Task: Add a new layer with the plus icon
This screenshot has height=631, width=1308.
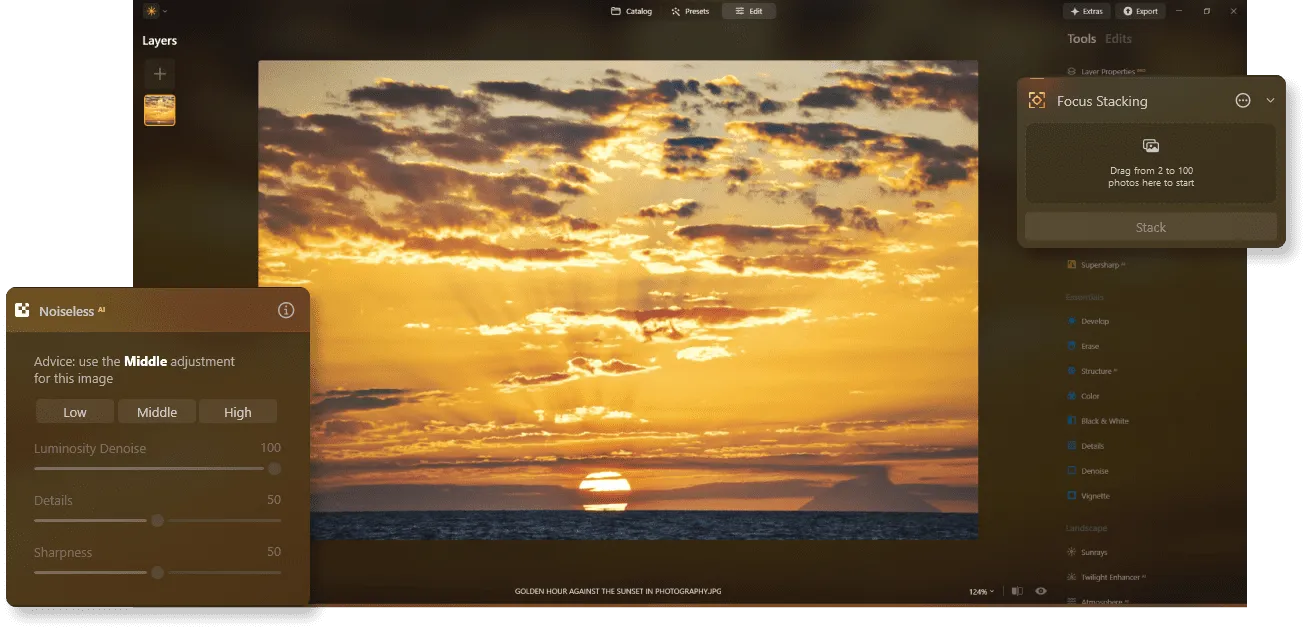Action: [x=159, y=74]
